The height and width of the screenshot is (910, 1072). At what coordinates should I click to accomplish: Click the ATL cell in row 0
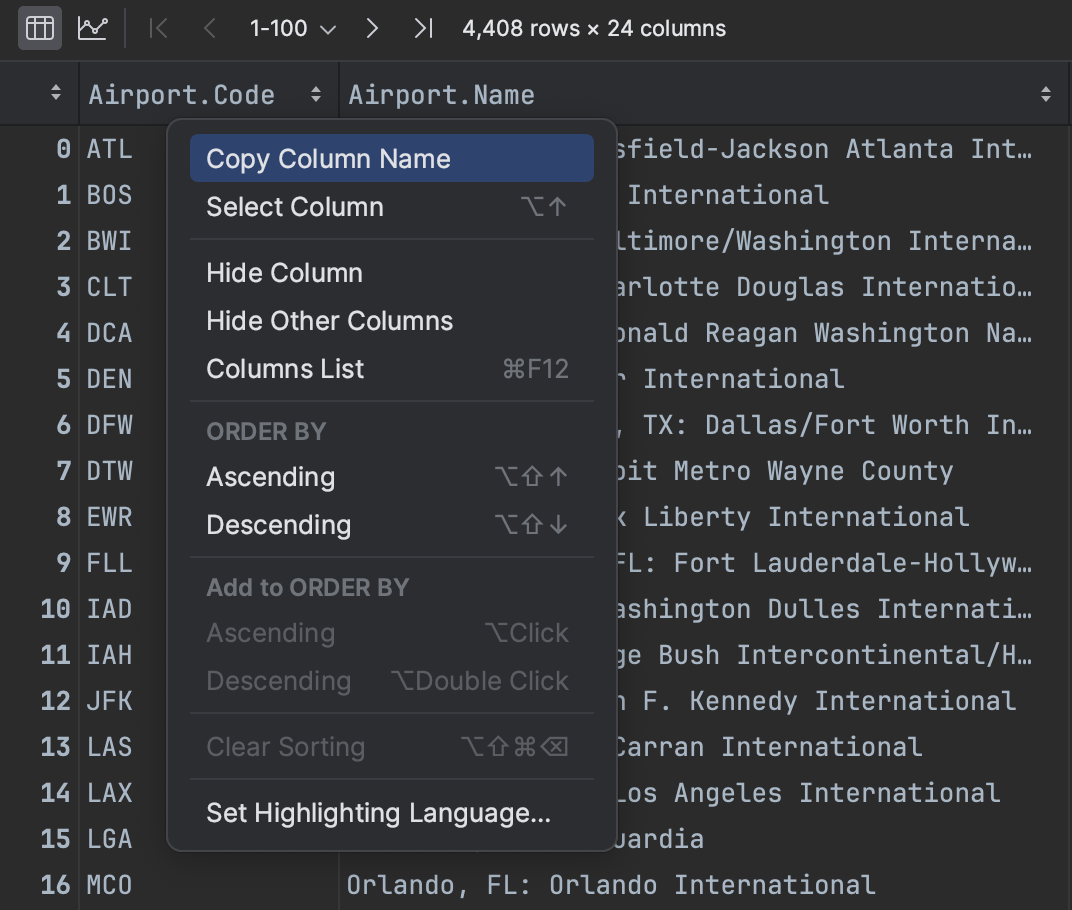click(x=109, y=148)
